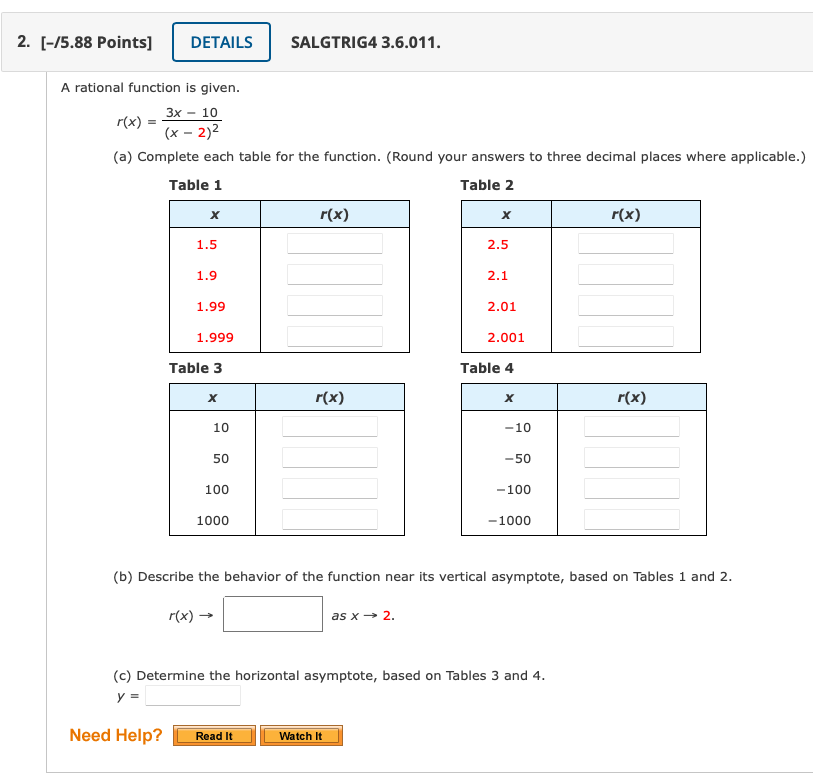Click Table 4 answer field for x = -1000
The height and width of the screenshot is (783, 813).
pos(631,518)
